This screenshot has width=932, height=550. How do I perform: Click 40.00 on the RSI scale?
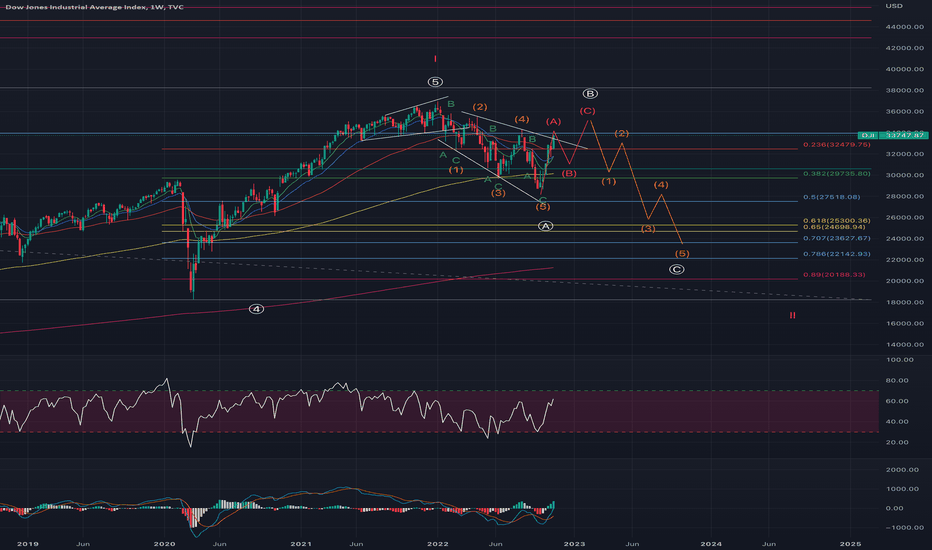(x=897, y=422)
